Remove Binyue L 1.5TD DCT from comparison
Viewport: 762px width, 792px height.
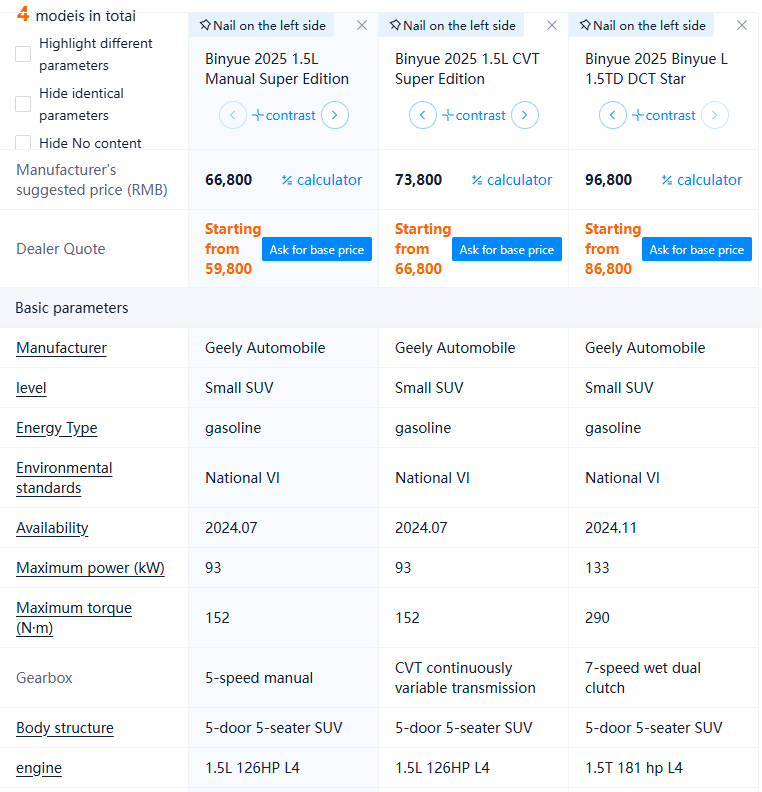(742, 25)
